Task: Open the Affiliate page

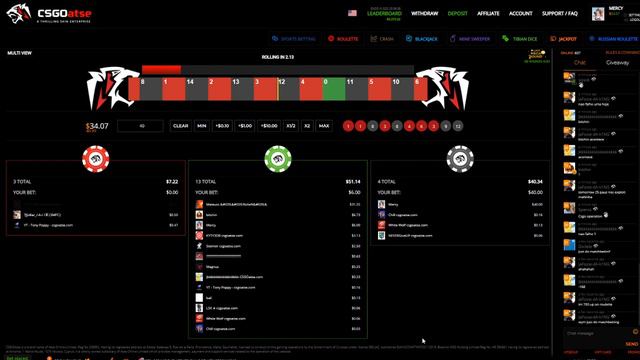Action: 488,13
